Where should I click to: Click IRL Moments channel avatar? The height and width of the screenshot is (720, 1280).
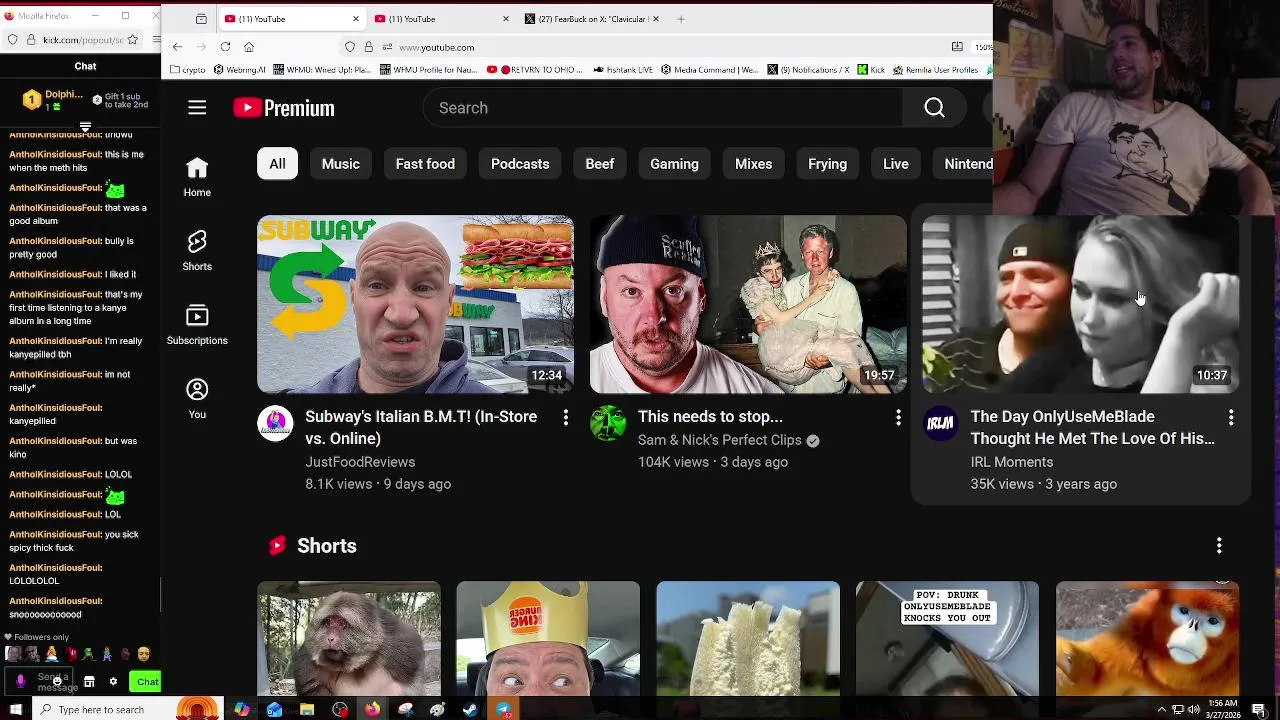(x=941, y=424)
